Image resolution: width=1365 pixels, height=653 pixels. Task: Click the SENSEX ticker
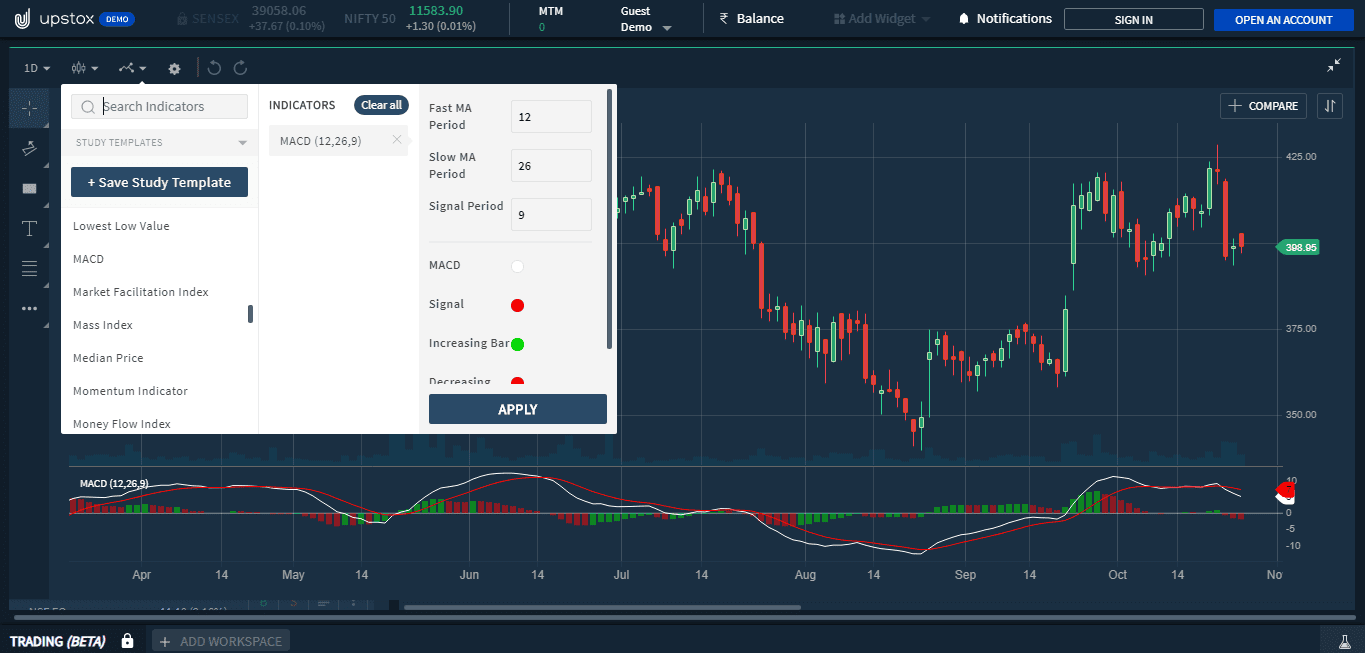coord(250,18)
